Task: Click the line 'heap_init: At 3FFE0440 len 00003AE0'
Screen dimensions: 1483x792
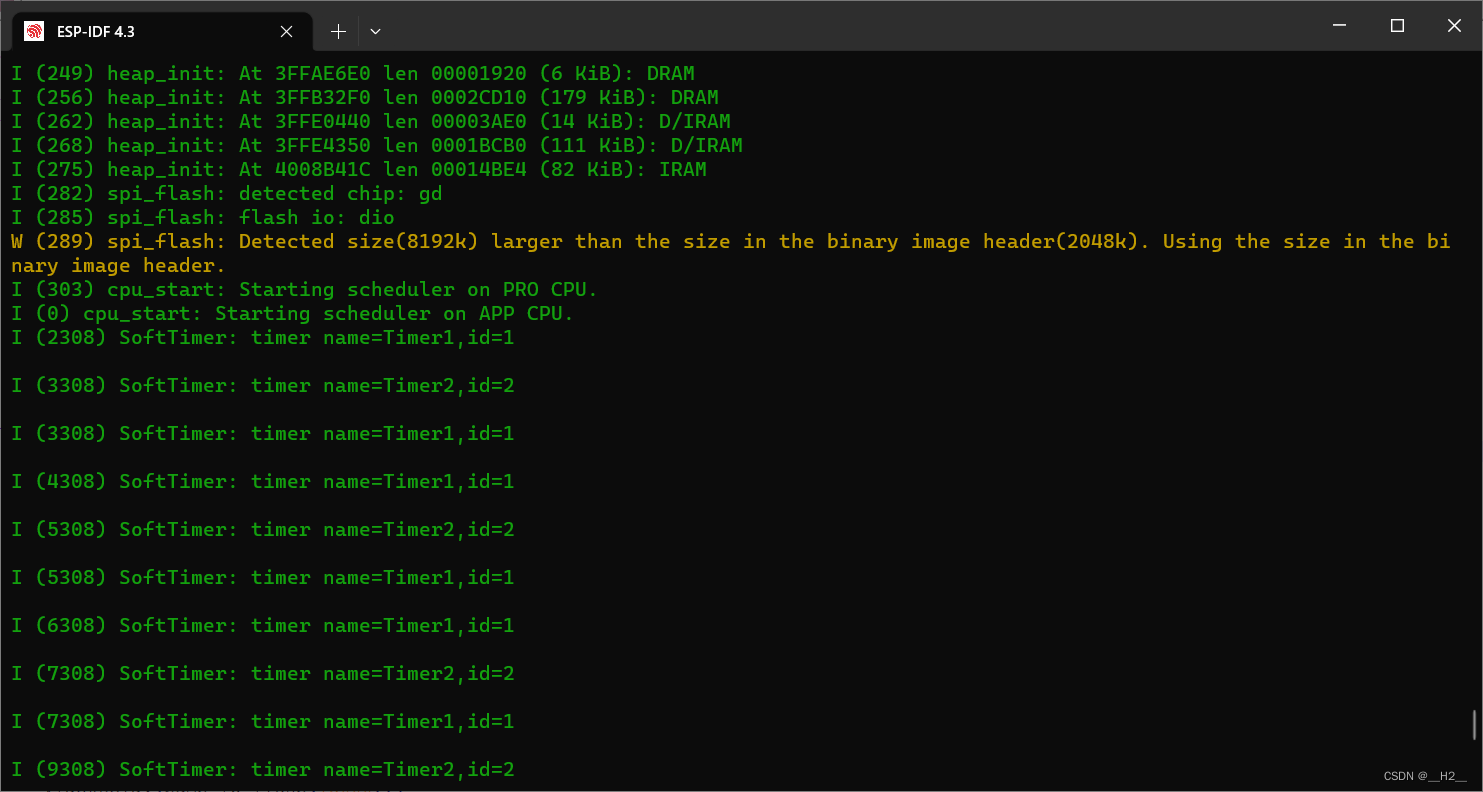Action: pyautogui.click(x=370, y=121)
